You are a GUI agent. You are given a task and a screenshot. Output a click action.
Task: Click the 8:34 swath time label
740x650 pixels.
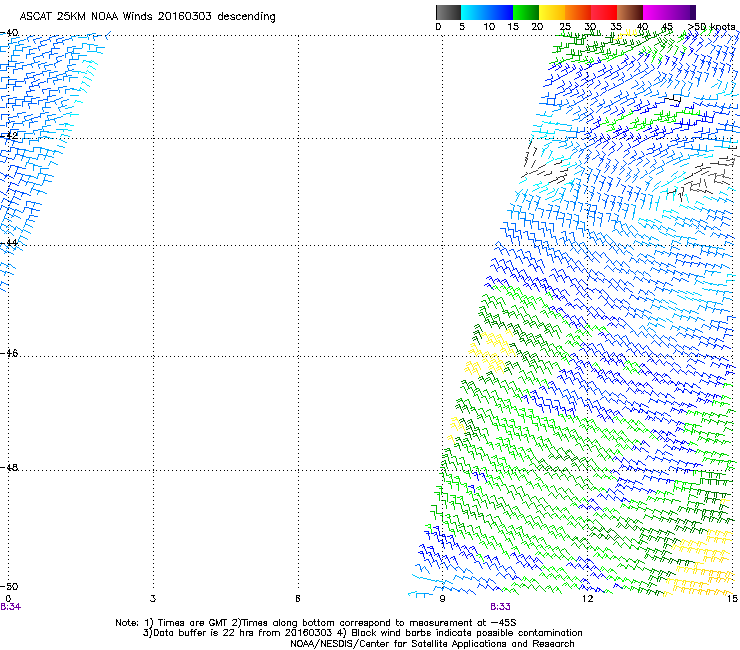coord(11,607)
